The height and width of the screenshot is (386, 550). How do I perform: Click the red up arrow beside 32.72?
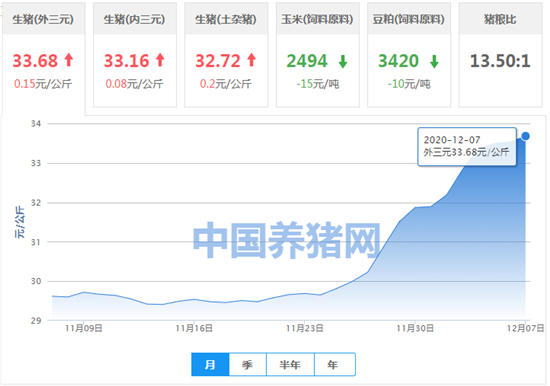tap(251, 60)
